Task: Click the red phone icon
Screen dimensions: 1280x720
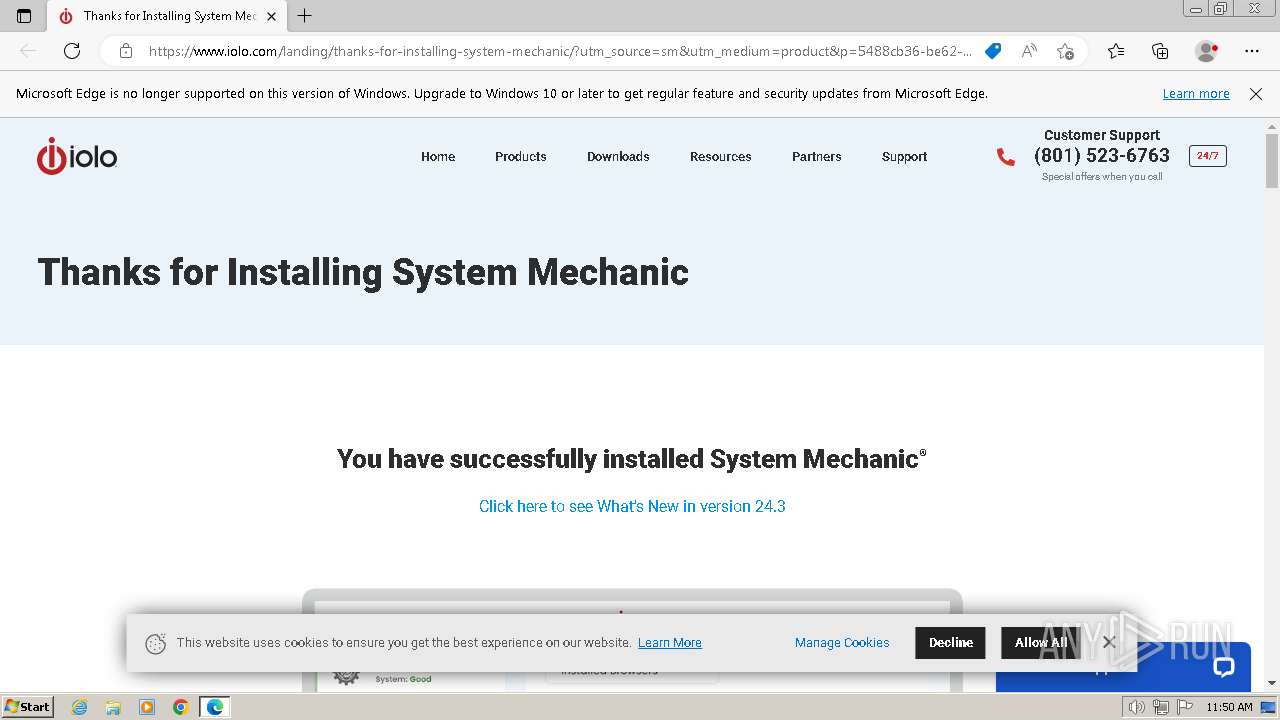Action: pyautogui.click(x=1005, y=156)
